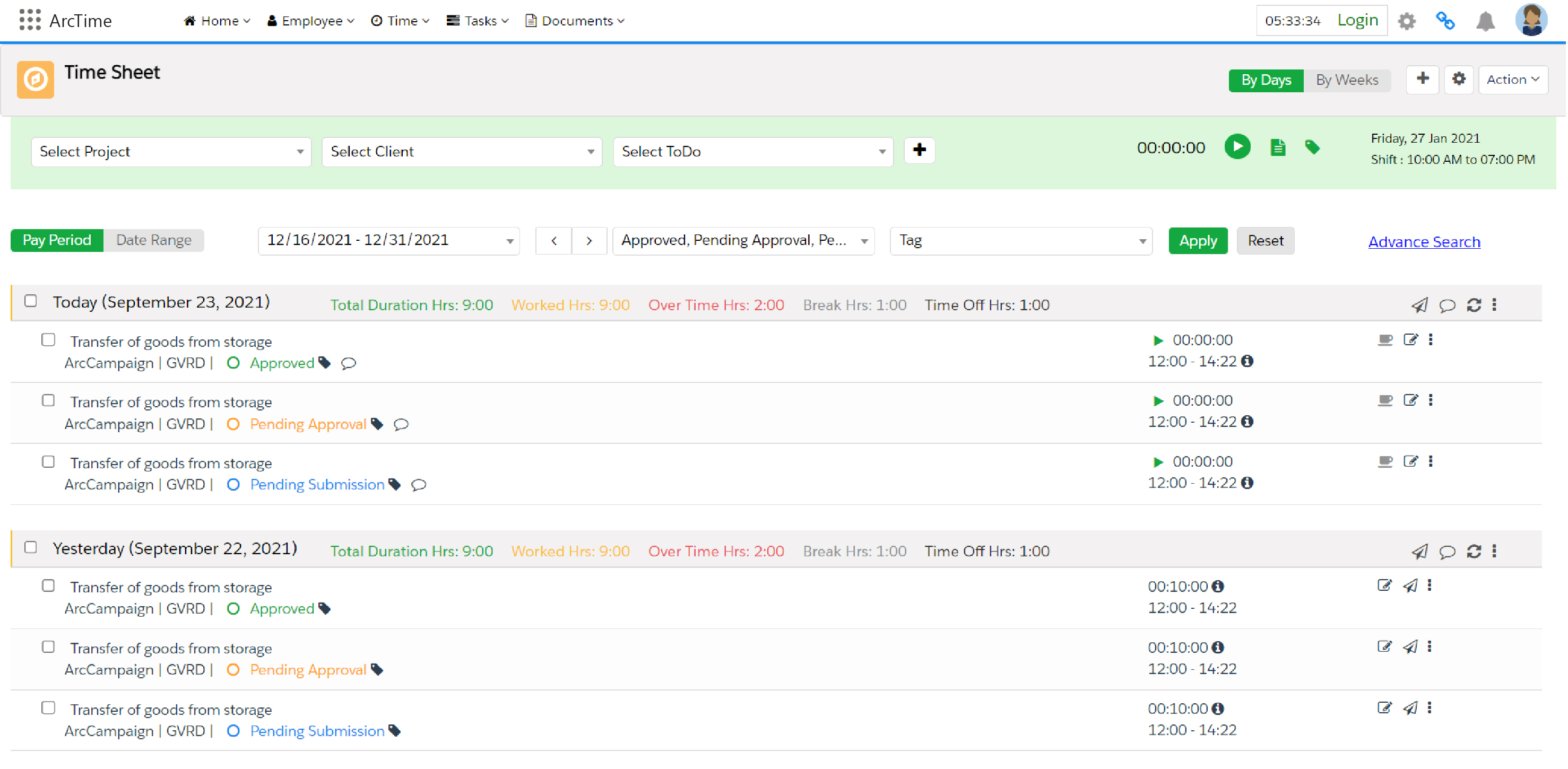The width and height of the screenshot is (1568, 769).
Task: Start the timer with green play button
Action: tap(1237, 147)
